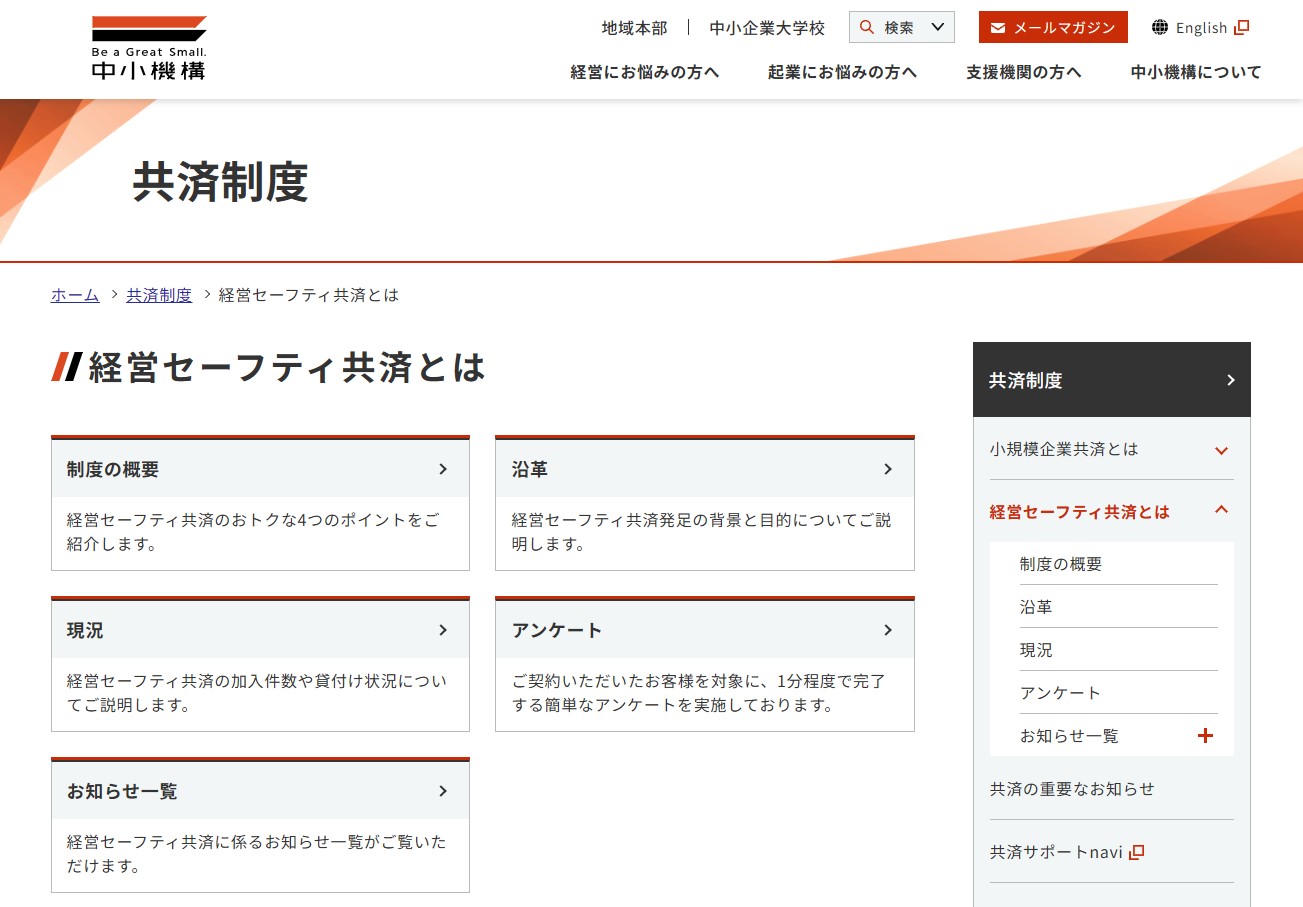Expand the 小規模企業共済とは sidebar section
Viewport: 1303px width, 907px height.
1220,450
